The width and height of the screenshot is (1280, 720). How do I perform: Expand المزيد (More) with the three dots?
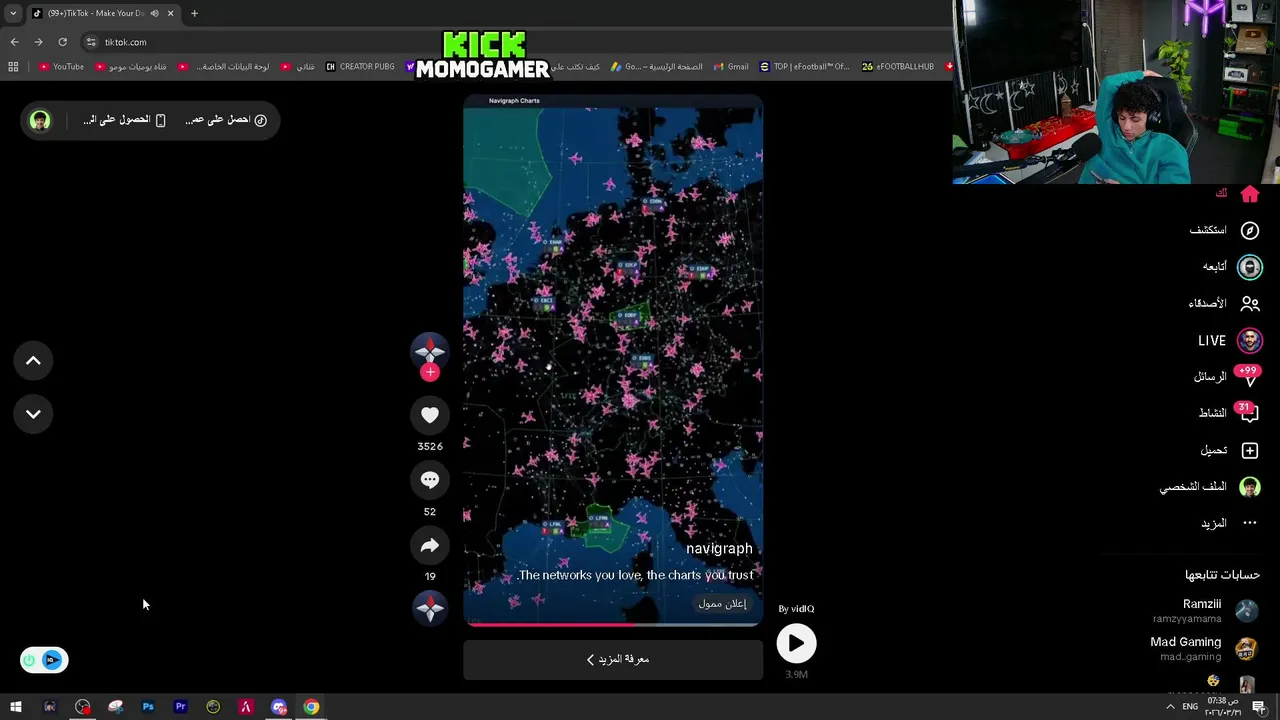[1229, 523]
